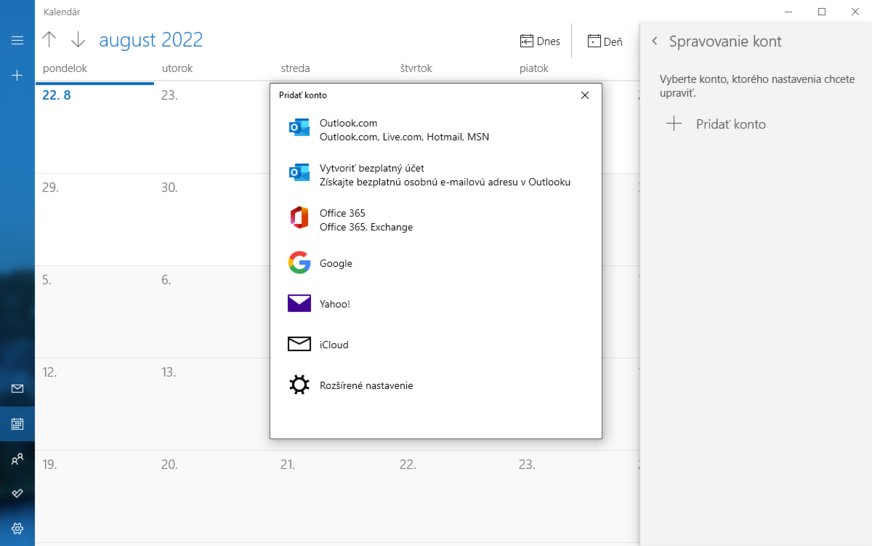
Task: Click the plus icon for new event
Action: pyautogui.click(x=17, y=75)
